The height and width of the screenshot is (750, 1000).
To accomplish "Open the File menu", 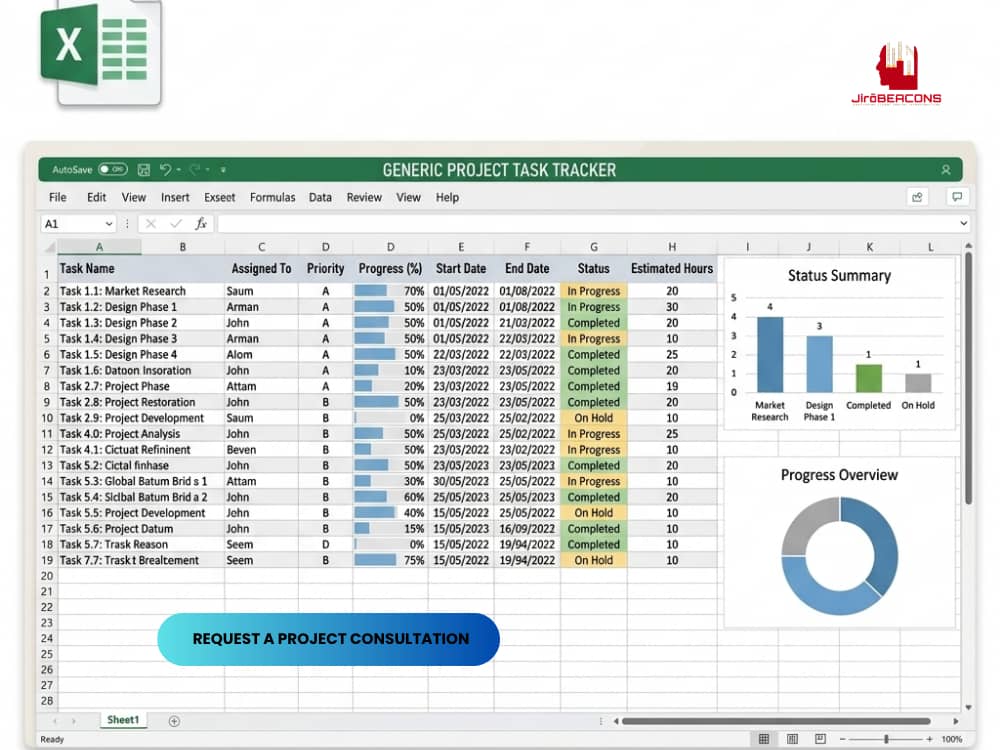I will click(57, 198).
